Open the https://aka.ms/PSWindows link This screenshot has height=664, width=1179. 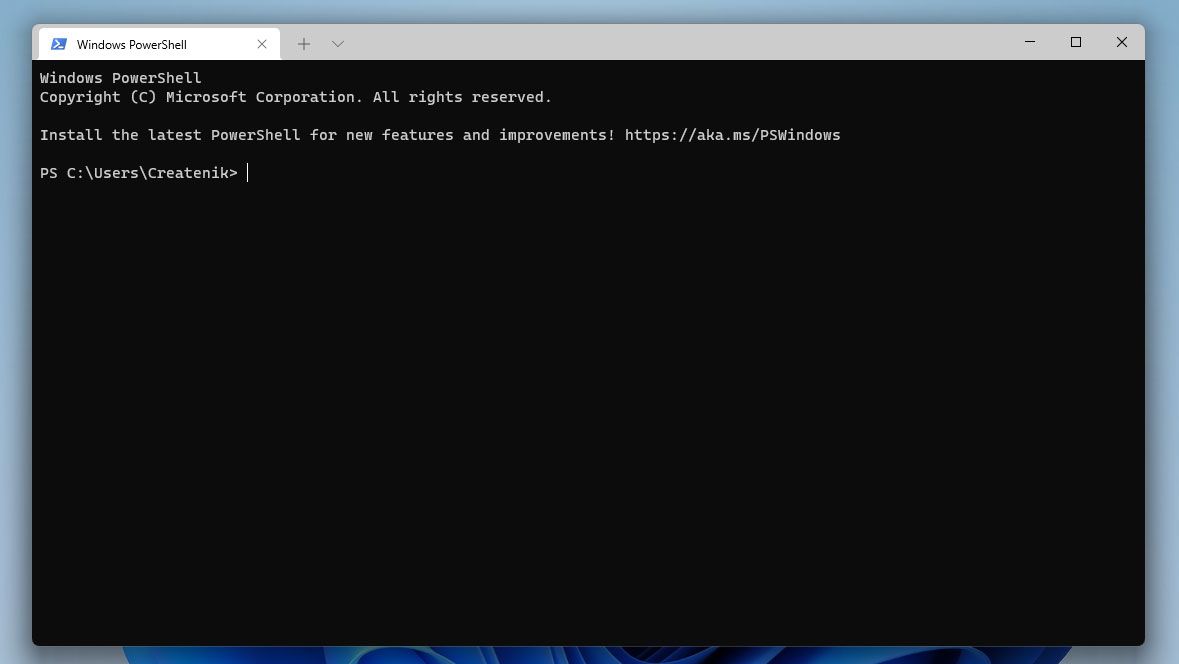(x=732, y=134)
